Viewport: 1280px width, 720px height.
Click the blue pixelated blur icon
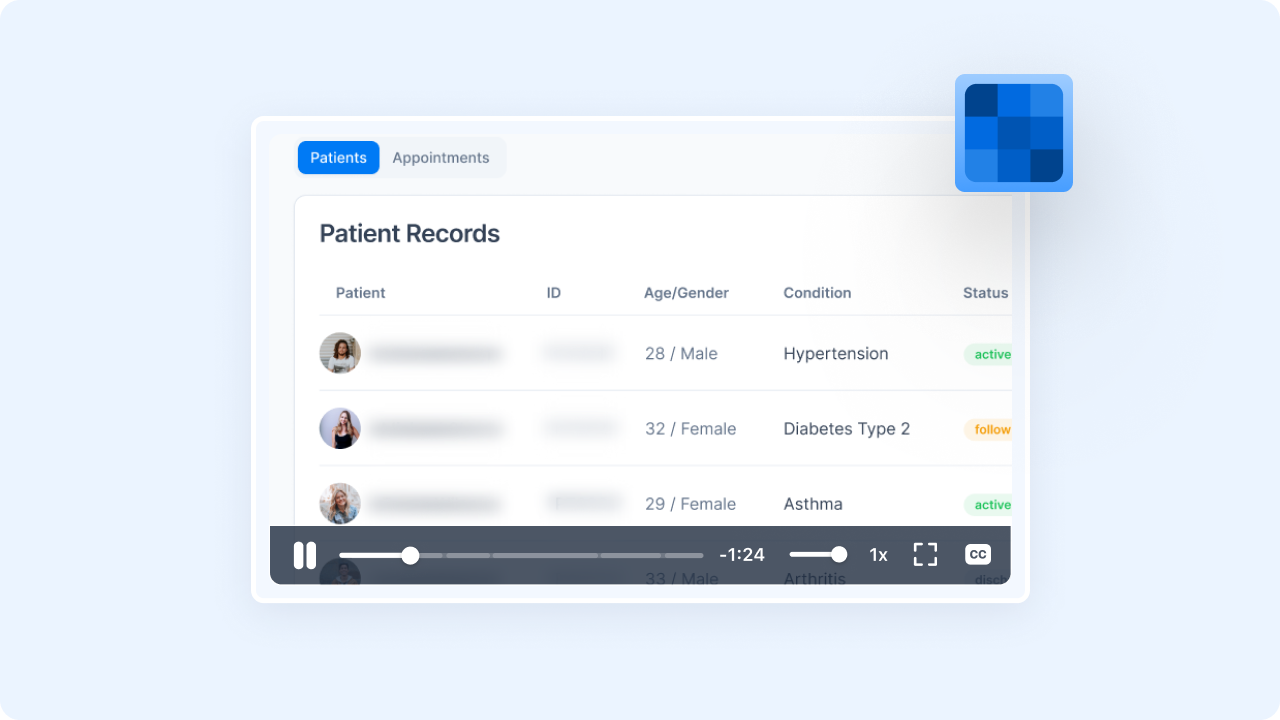1013,133
